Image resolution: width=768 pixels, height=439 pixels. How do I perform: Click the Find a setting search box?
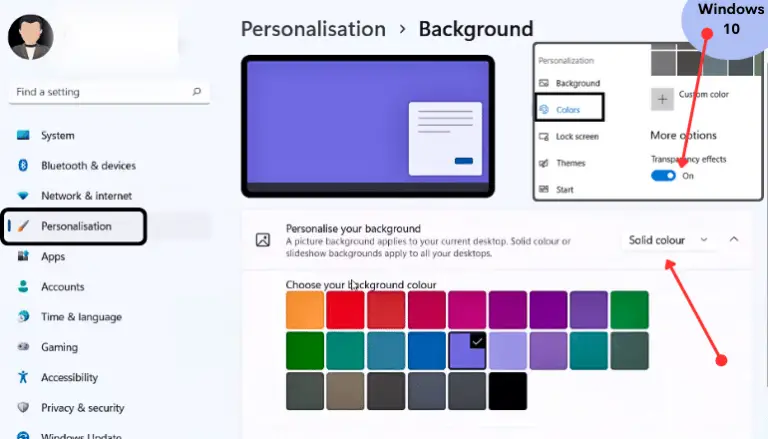coord(100,92)
